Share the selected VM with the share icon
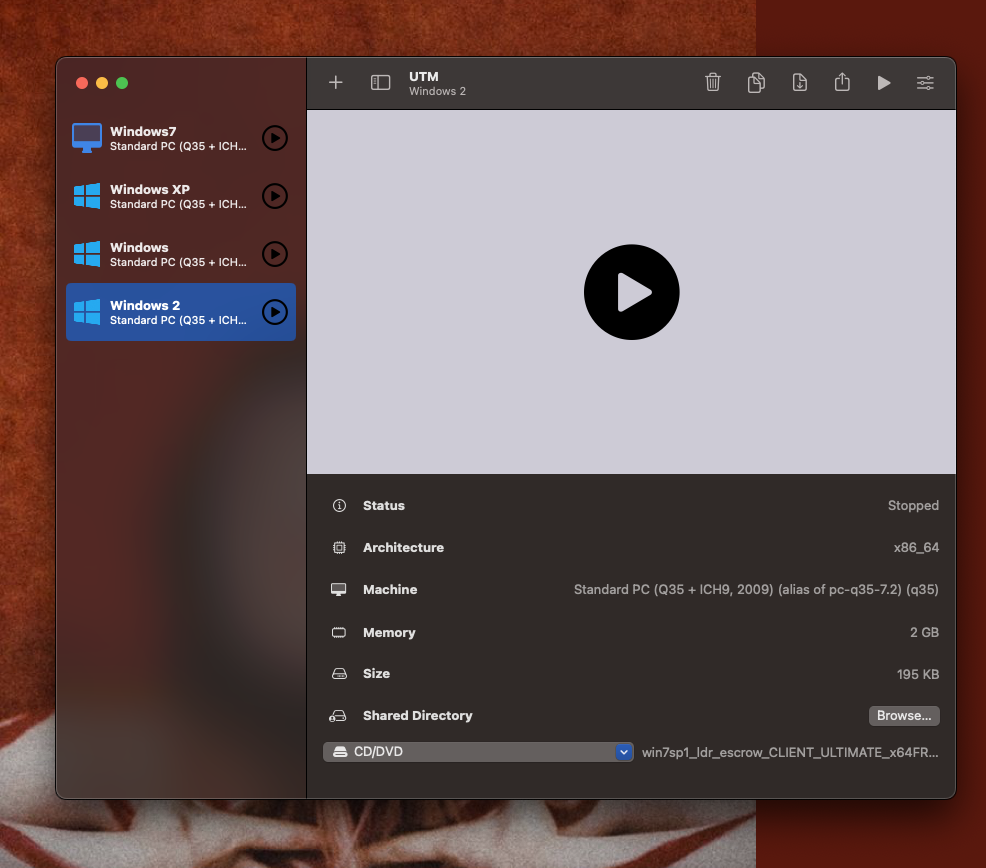The width and height of the screenshot is (986, 868). pos(842,82)
